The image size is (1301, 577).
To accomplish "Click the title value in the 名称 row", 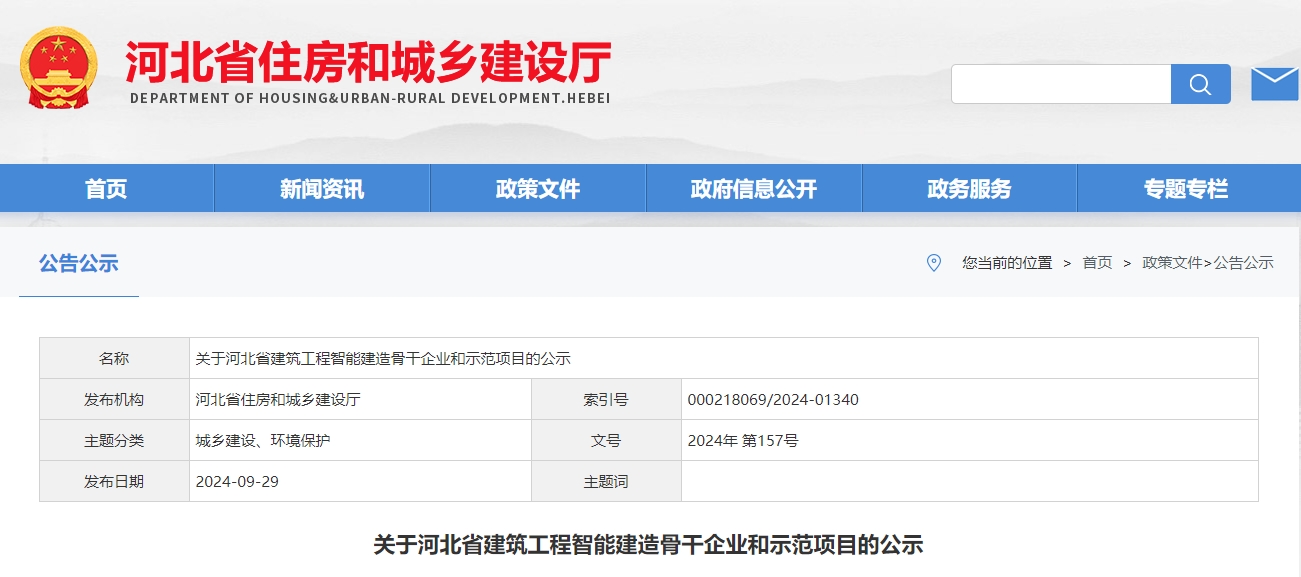I will 383,358.
